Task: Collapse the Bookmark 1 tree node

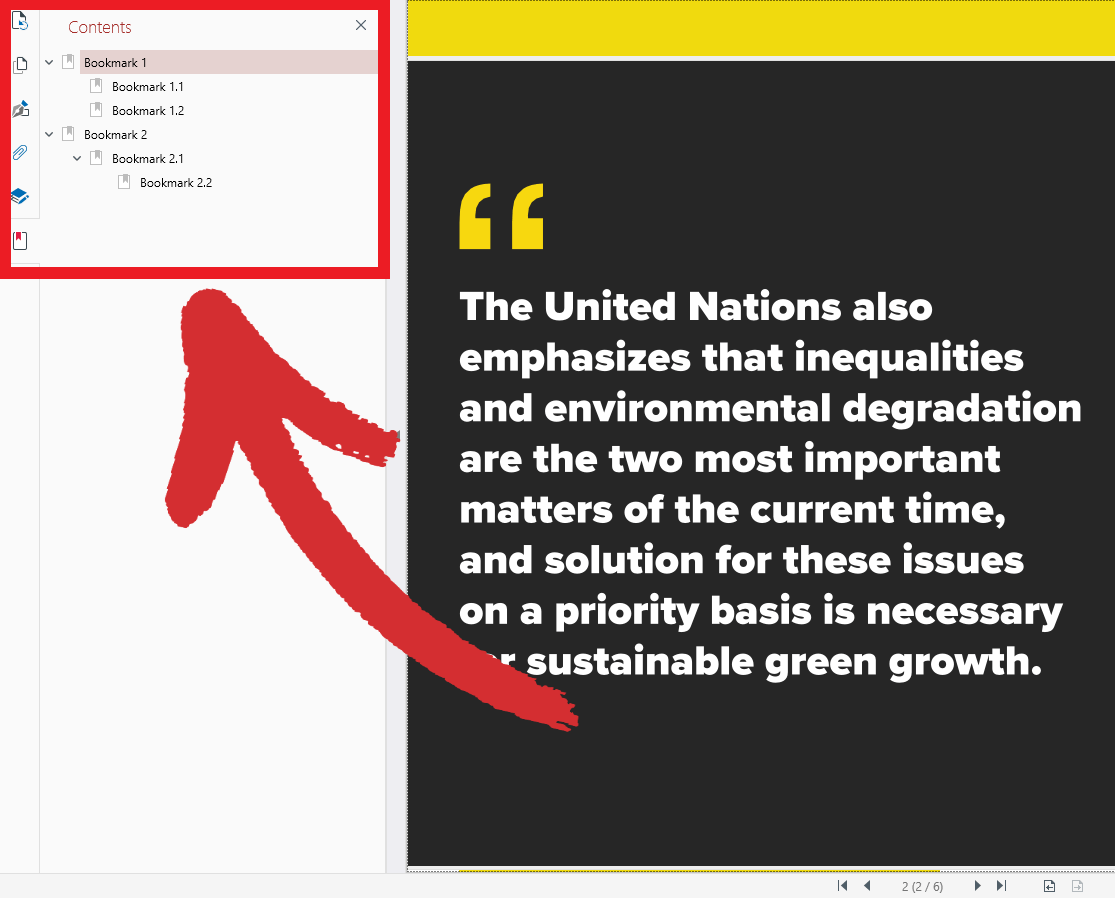Action: (49, 63)
